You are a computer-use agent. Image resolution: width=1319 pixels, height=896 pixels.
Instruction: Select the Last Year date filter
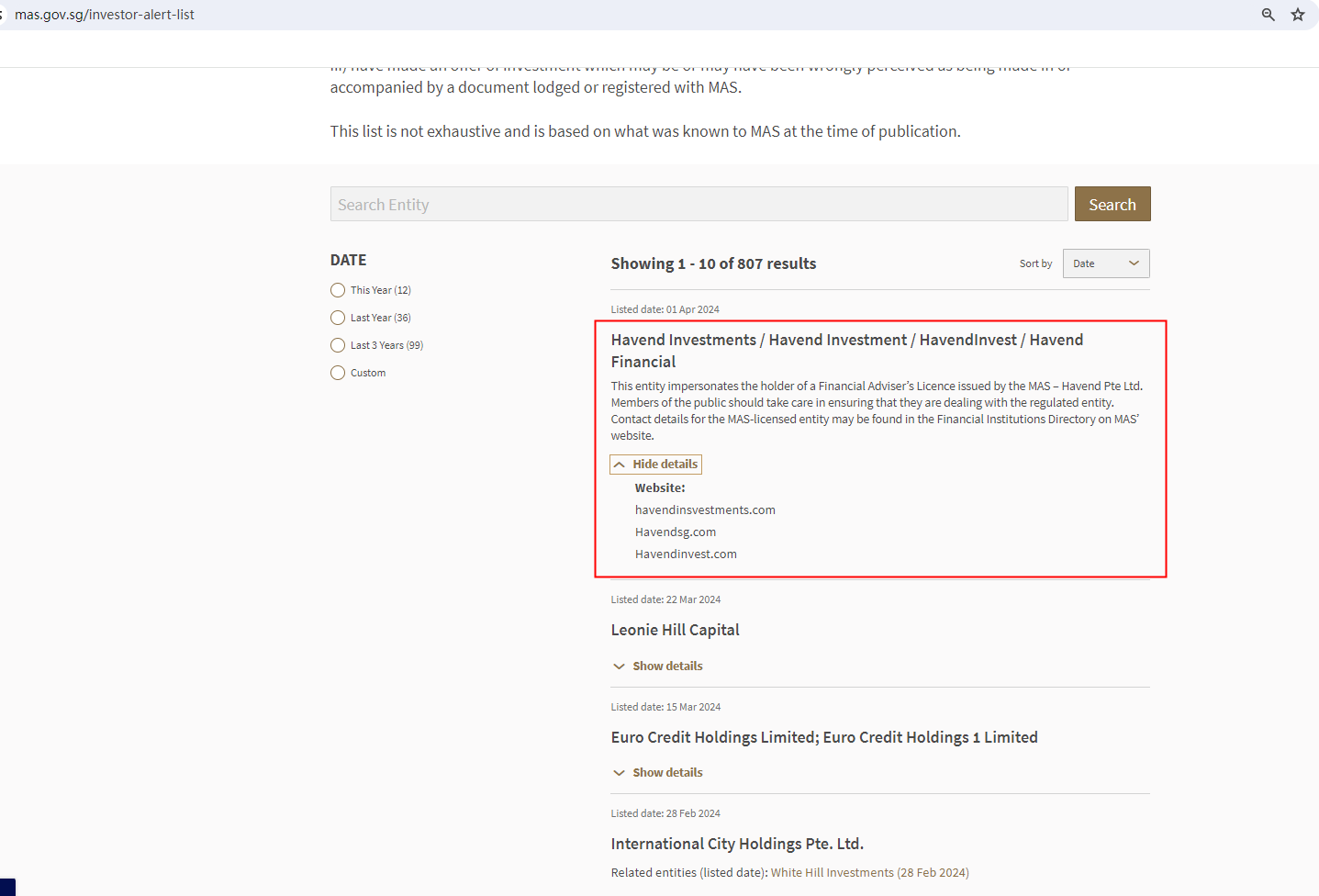click(x=338, y=318)
